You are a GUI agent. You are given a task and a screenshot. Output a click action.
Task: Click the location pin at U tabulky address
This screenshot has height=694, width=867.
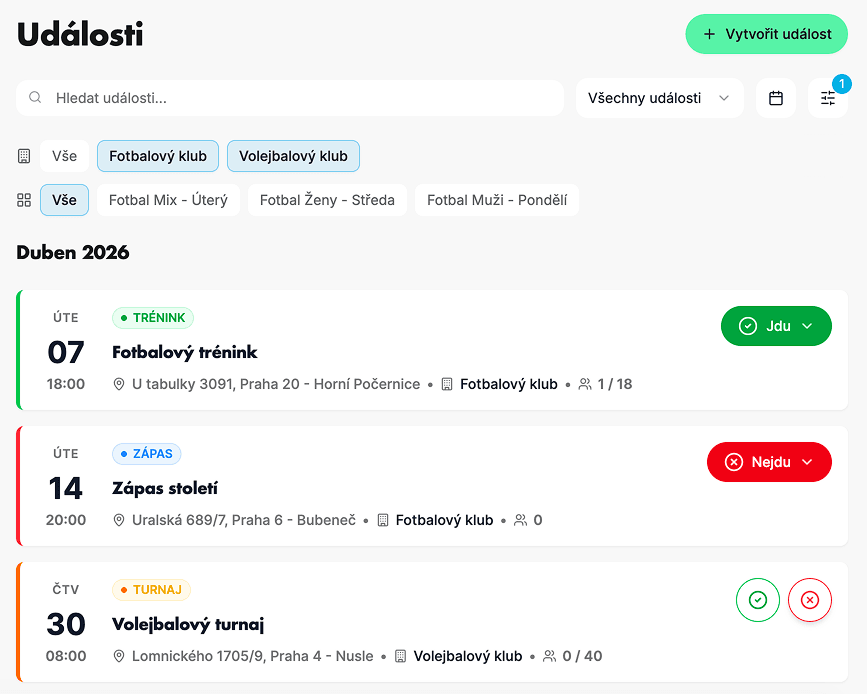coord(119,384)
